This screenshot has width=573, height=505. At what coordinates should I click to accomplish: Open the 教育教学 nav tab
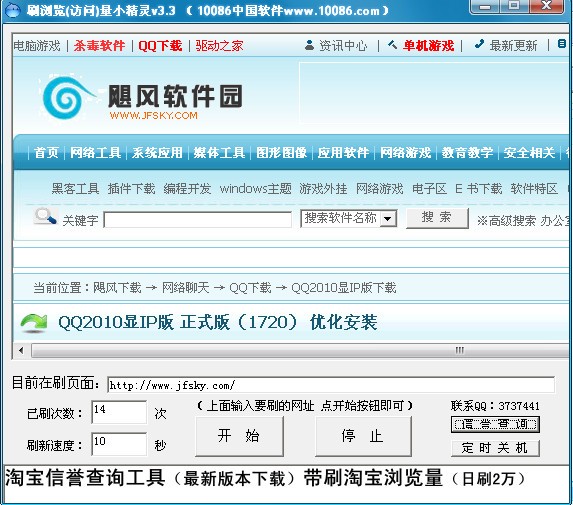[x=467, y=153]
